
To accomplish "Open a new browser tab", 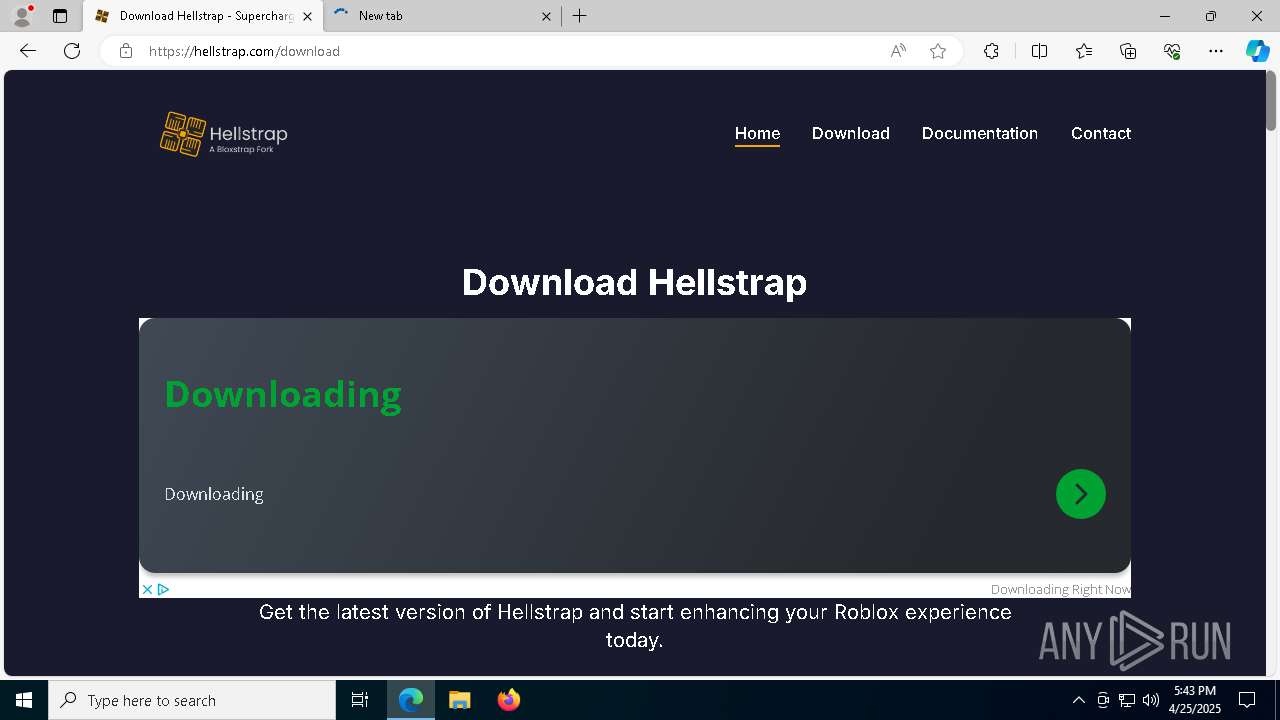I will [x=580, y=16].
